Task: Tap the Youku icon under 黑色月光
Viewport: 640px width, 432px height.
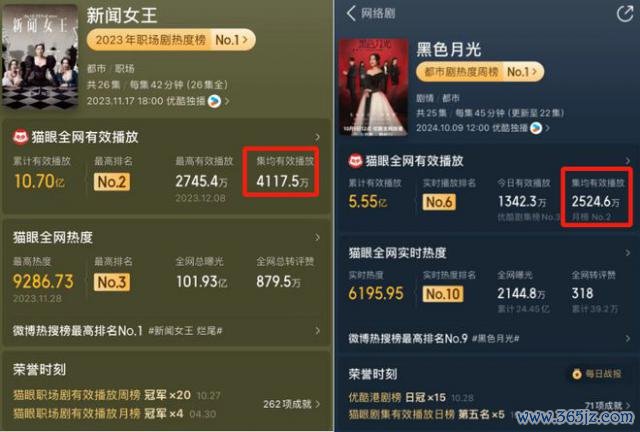Action: point(536,128)
